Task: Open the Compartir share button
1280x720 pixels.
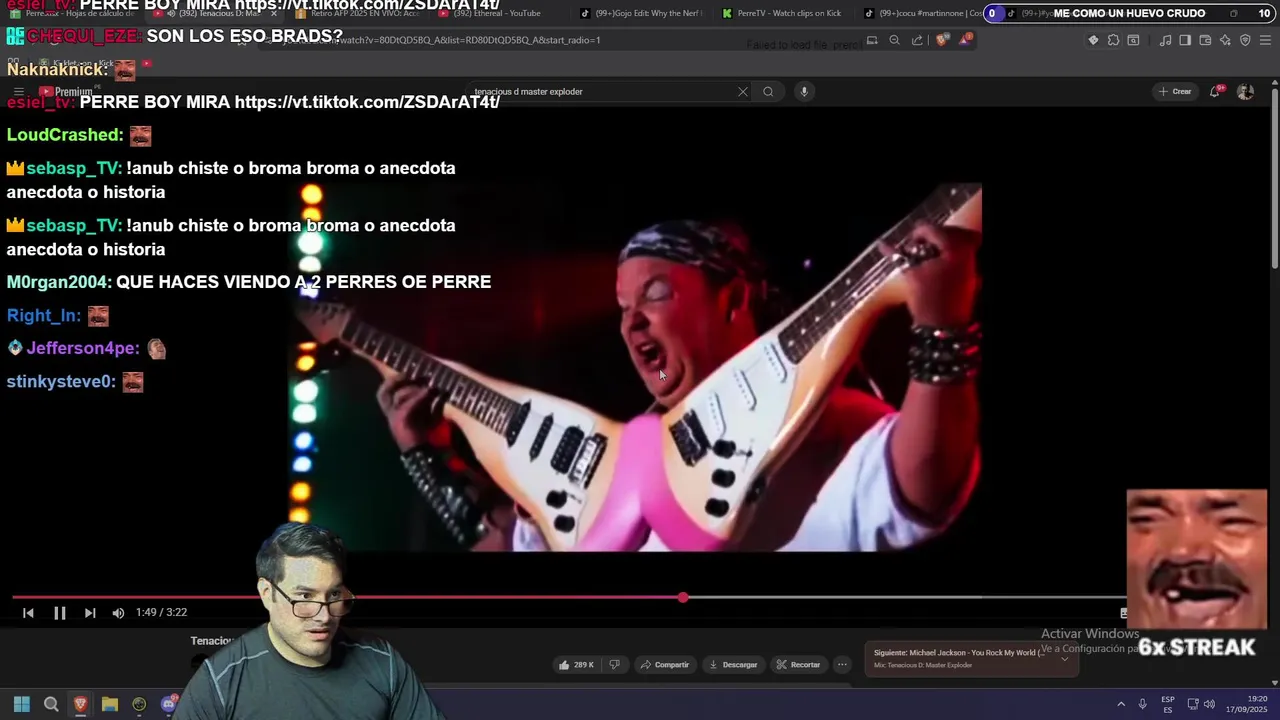Action: pyautogui.click(x=665, y=665)
